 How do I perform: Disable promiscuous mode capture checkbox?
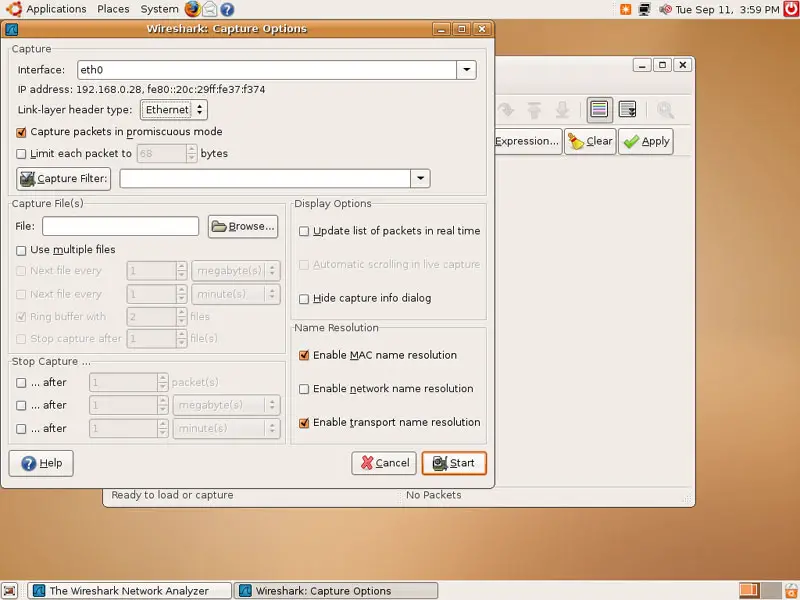pyautogui.click(x=21, y=132)
